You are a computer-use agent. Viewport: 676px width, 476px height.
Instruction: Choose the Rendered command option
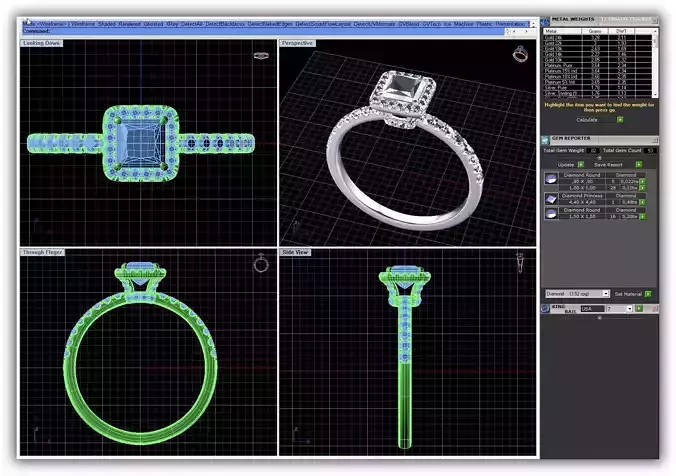coord(129,24)
